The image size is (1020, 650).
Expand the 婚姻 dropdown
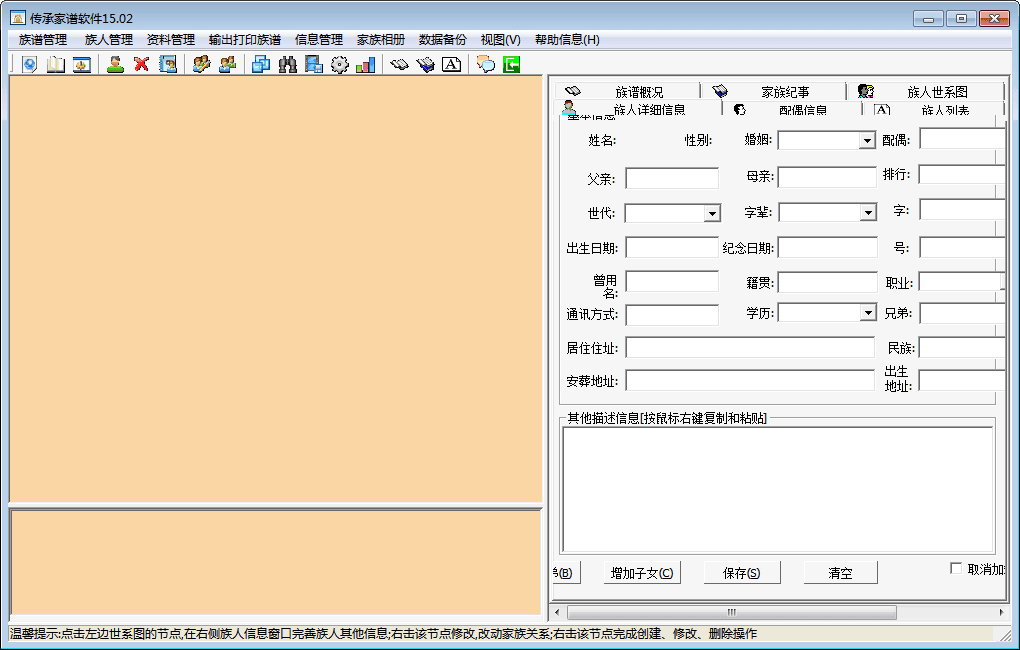867,141
